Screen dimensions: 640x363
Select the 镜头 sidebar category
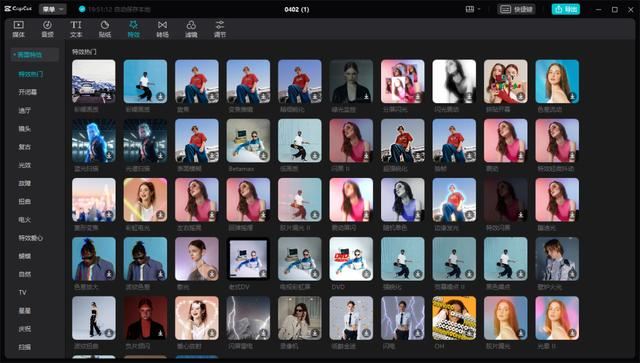(x=24, y=129)
